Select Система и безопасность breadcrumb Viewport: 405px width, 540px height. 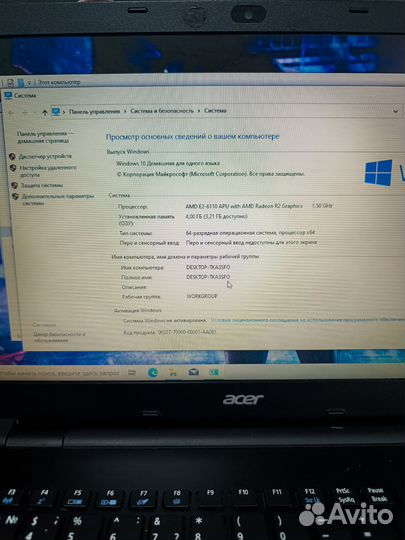(162, 111)
